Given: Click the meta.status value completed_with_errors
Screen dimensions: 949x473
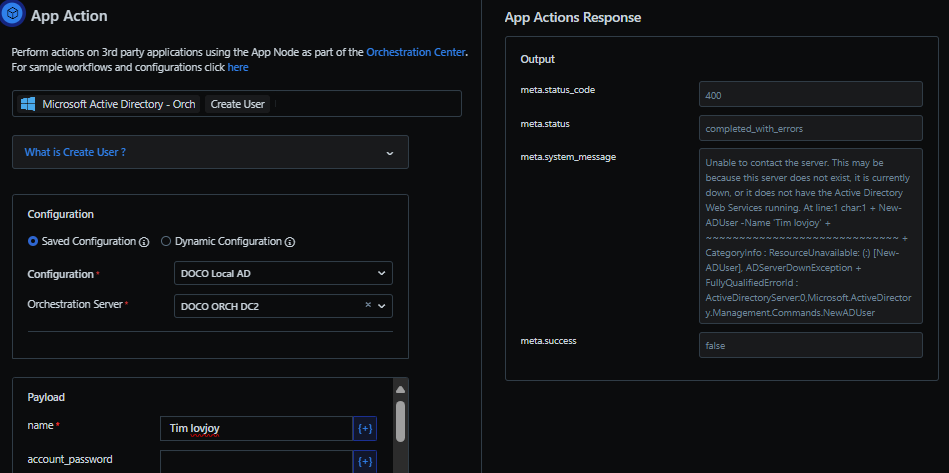Looking at the screenshot, I should pos(810,128).
